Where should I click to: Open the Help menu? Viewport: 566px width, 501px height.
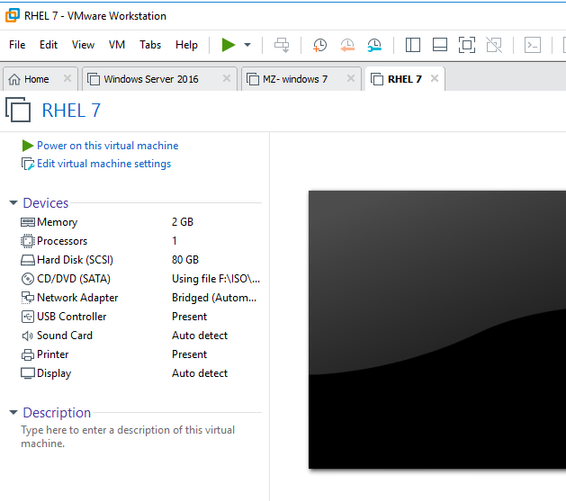[187, 45]
